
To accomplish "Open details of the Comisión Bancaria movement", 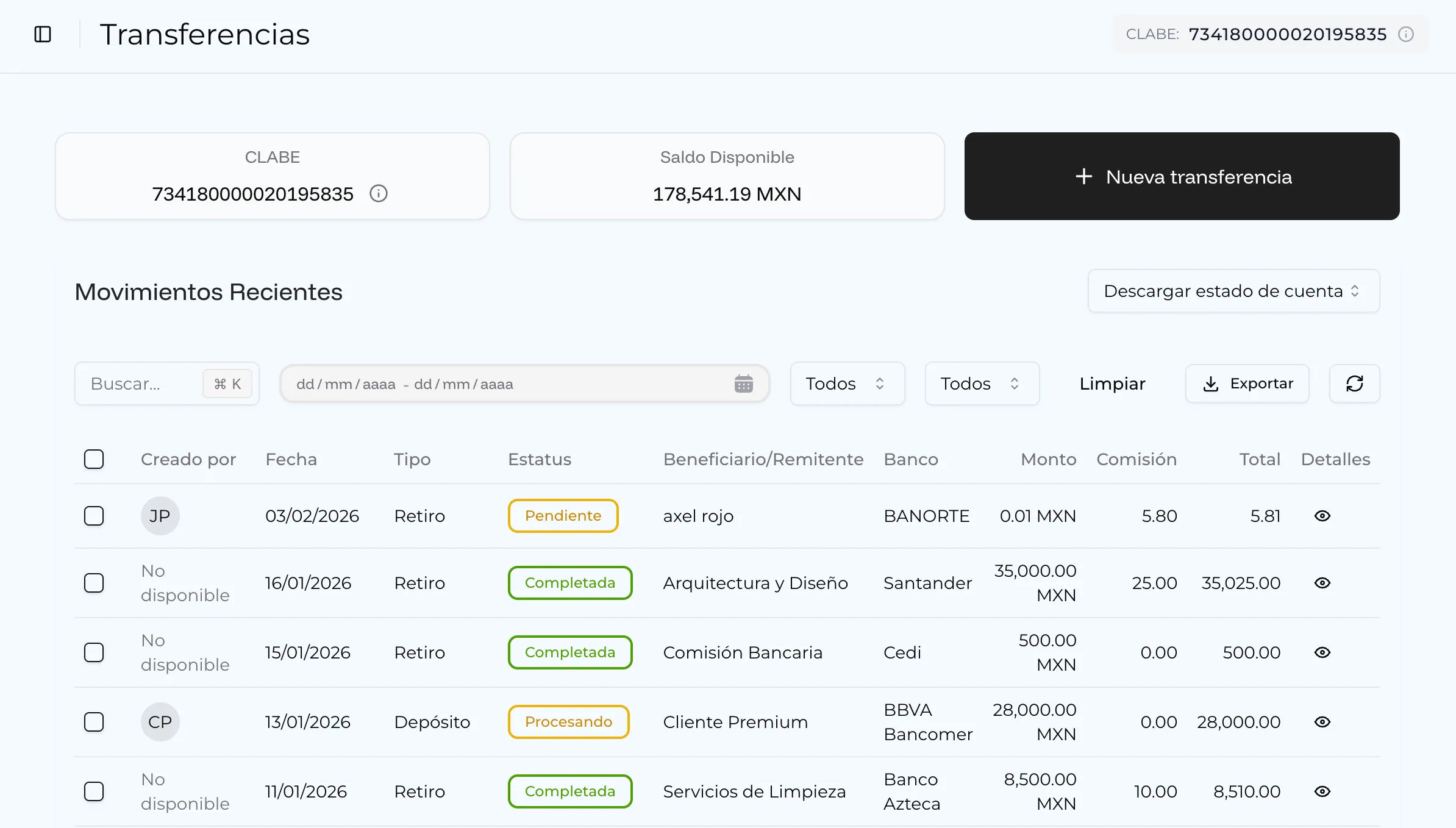I will (1322, 652).
